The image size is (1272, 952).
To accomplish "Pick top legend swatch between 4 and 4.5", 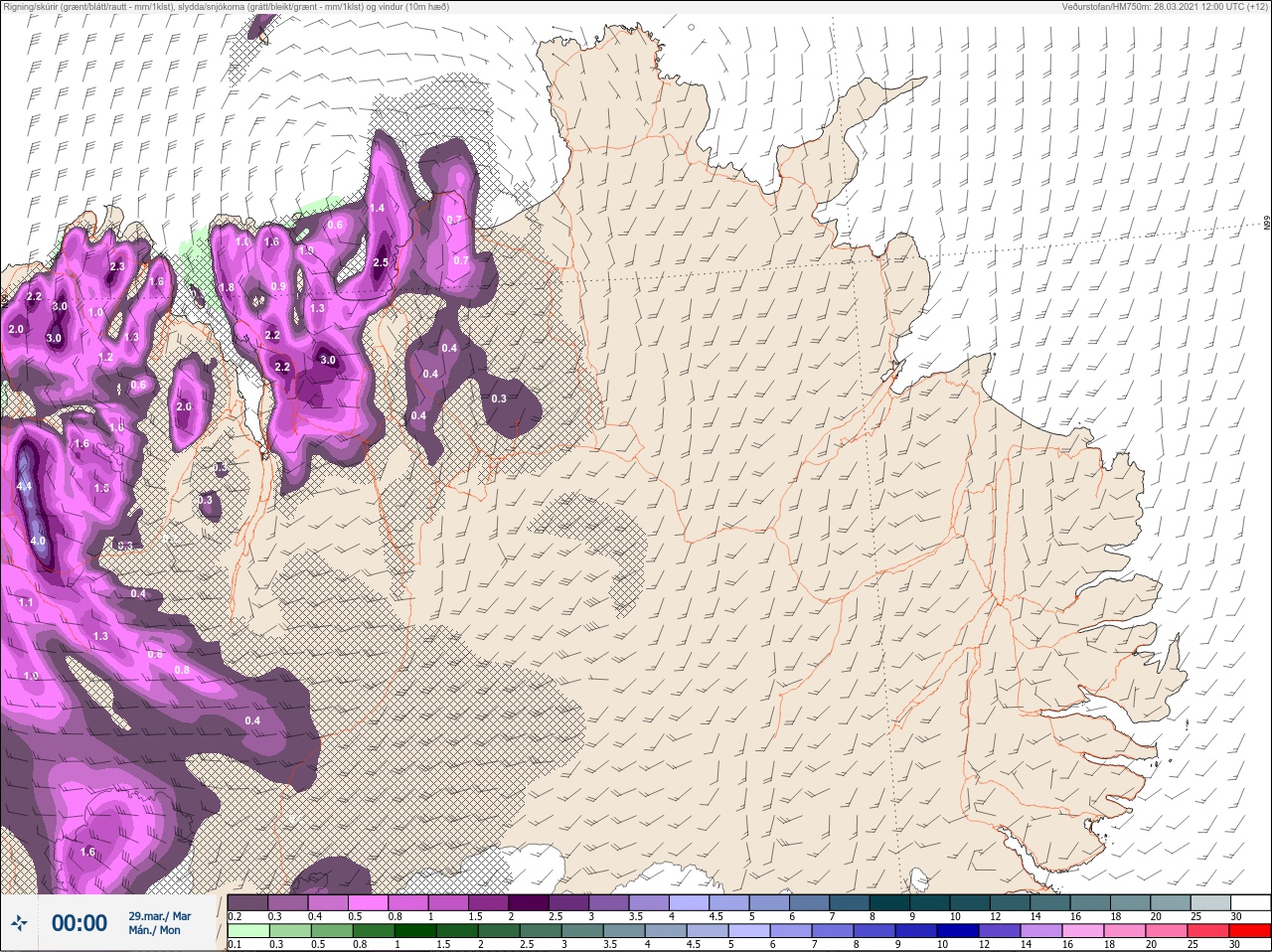I will coord(691,902).
